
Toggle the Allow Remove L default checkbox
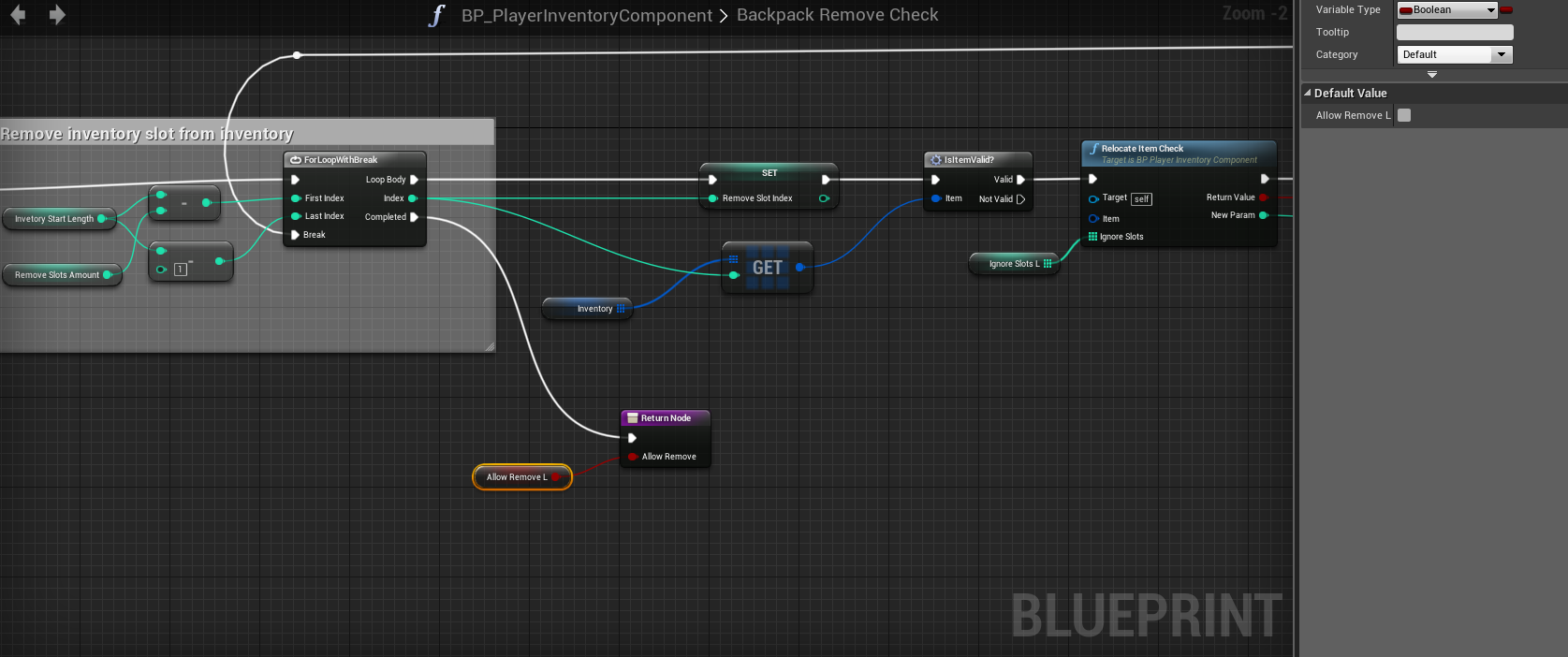coord(1404,115)
